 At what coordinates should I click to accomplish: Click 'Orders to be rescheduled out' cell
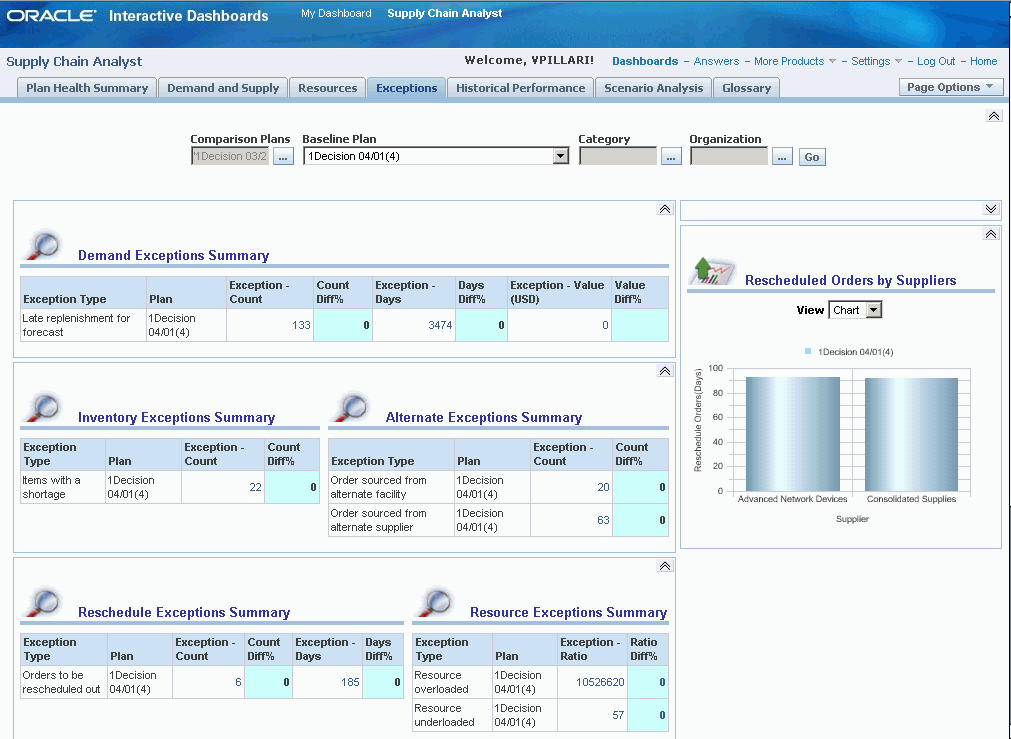[63, 682]
